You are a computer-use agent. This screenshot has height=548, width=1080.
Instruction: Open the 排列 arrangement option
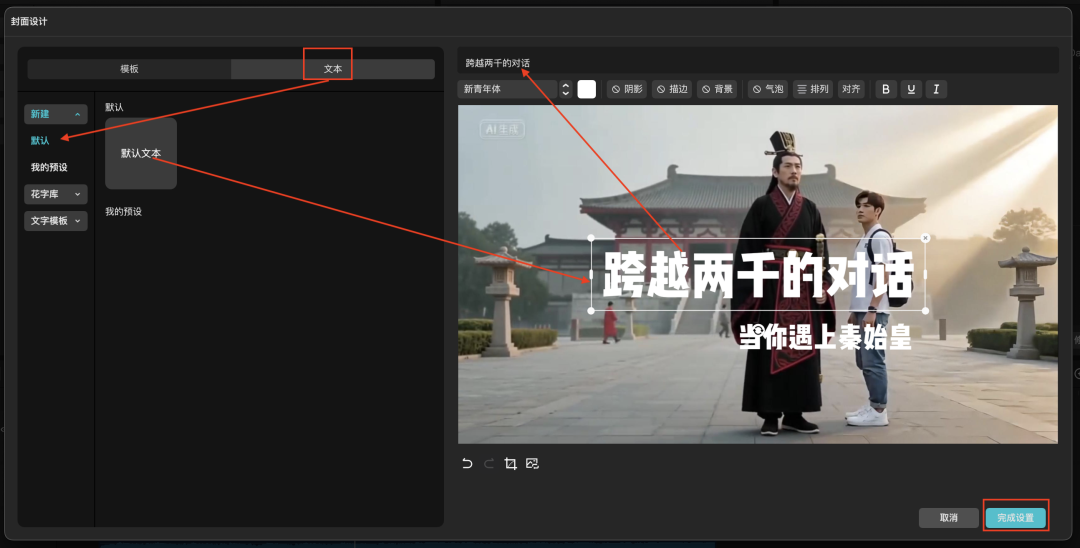[813, 89]
